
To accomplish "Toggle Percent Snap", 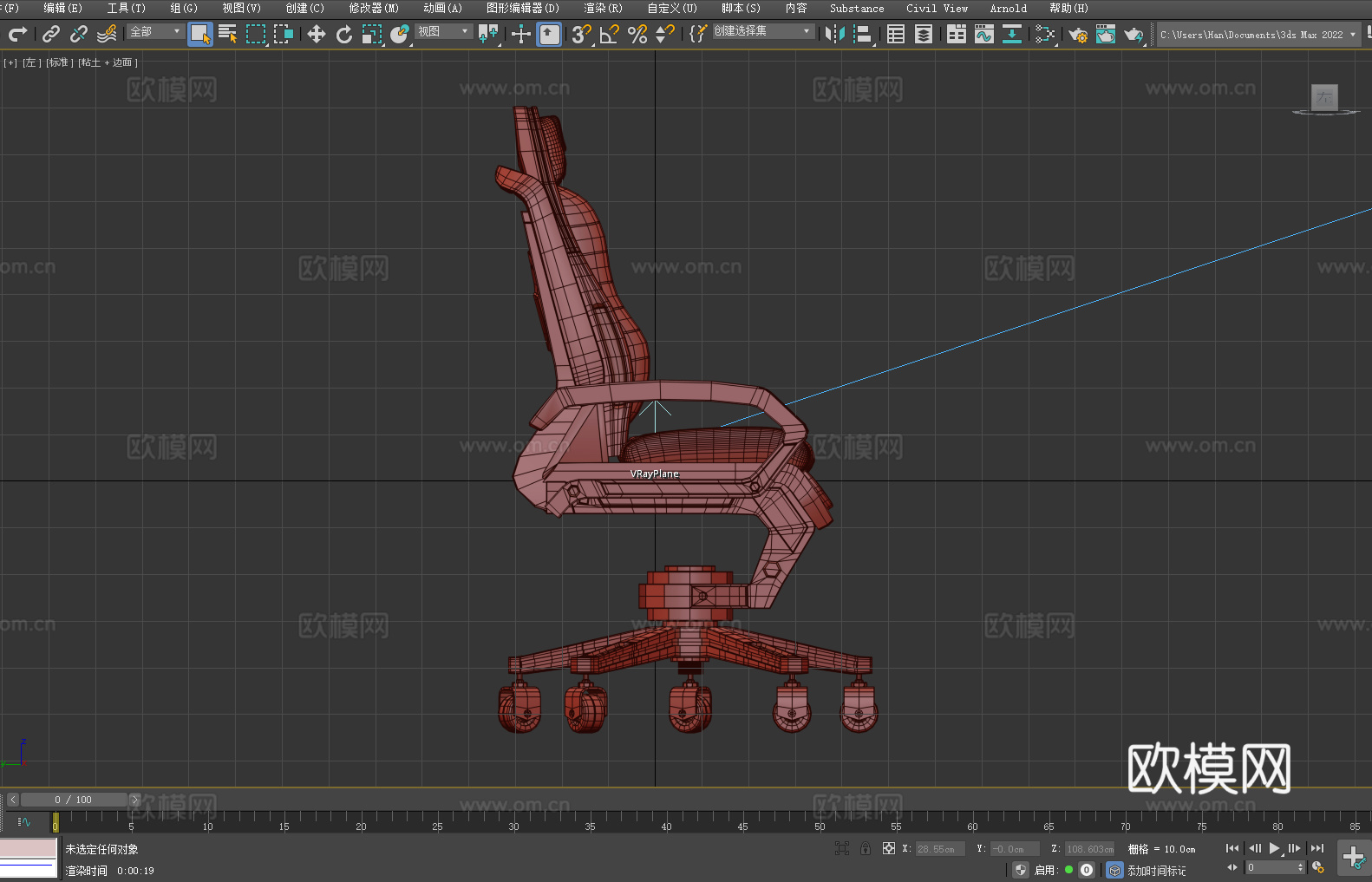I will [x=637, y=34].
